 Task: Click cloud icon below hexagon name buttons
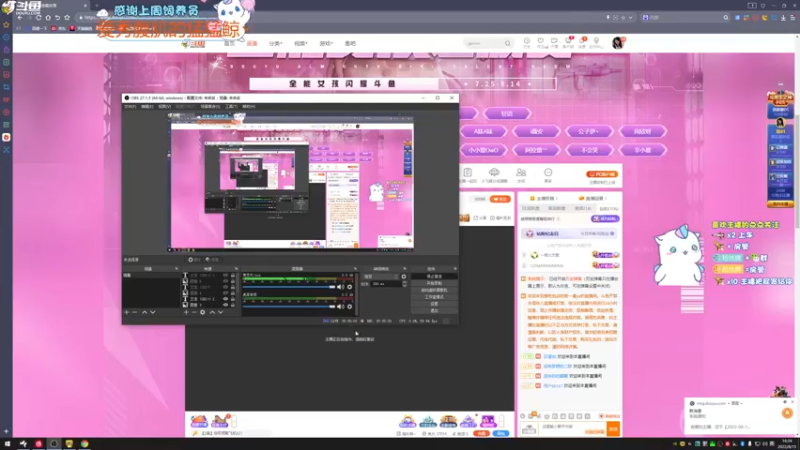click(x=494, y=172)
